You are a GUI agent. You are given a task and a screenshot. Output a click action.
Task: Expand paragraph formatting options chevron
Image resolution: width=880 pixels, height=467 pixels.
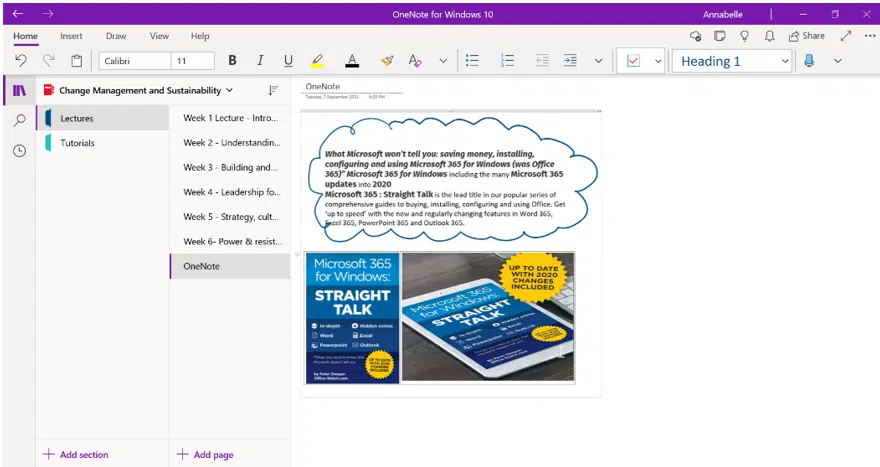598,61
